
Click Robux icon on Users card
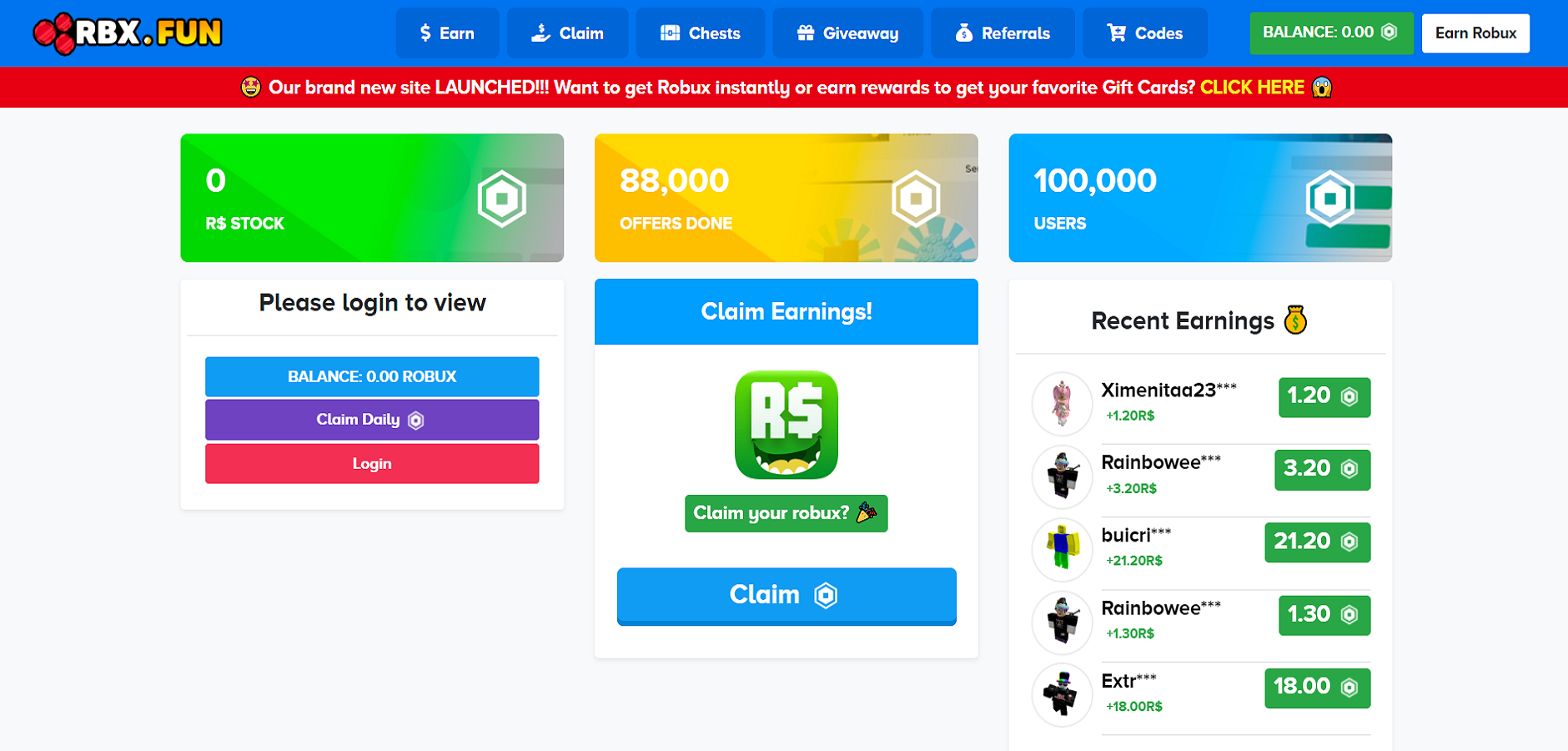click(1330, 199)
